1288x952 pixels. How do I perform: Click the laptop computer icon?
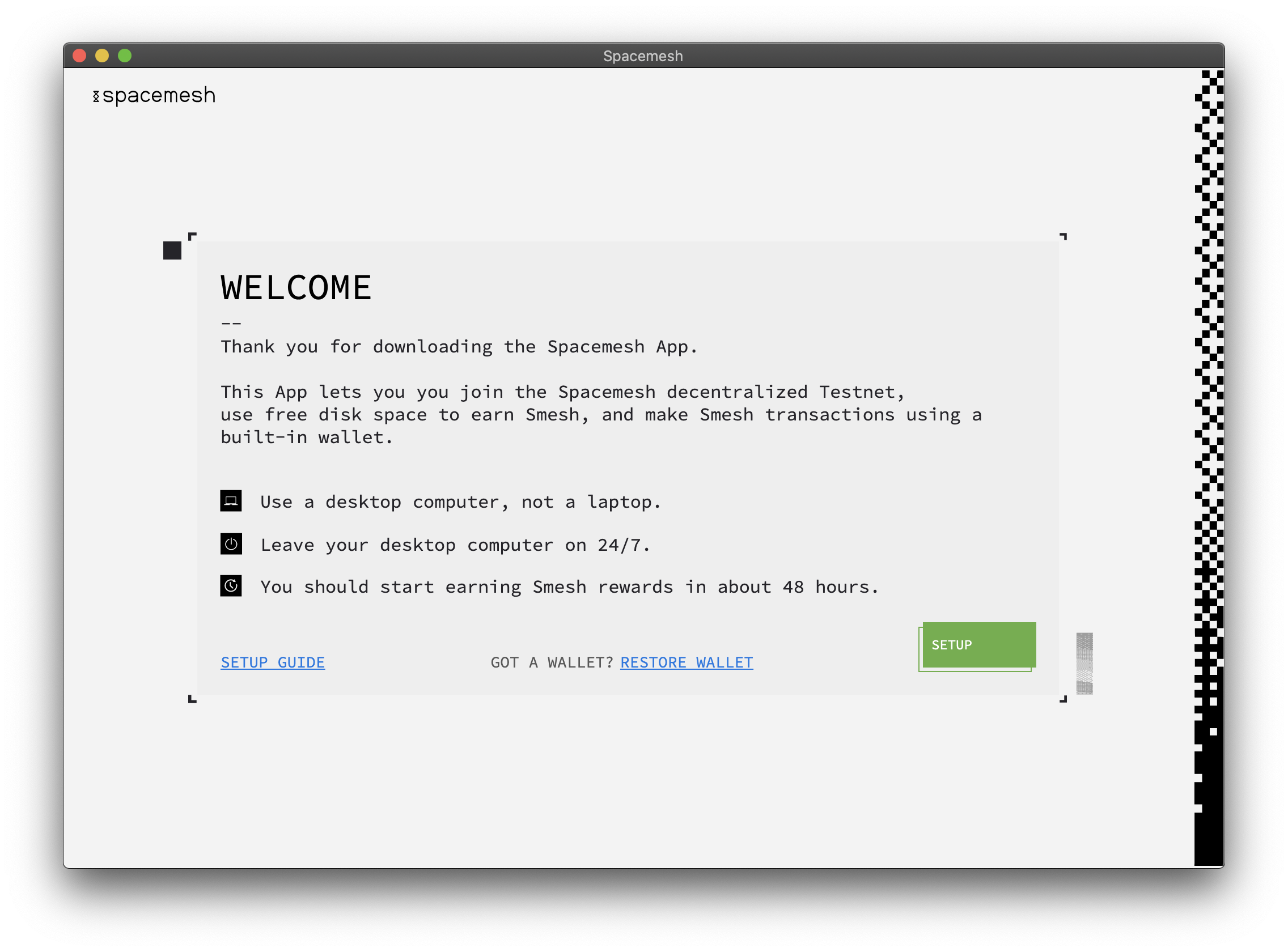point(231,501)
